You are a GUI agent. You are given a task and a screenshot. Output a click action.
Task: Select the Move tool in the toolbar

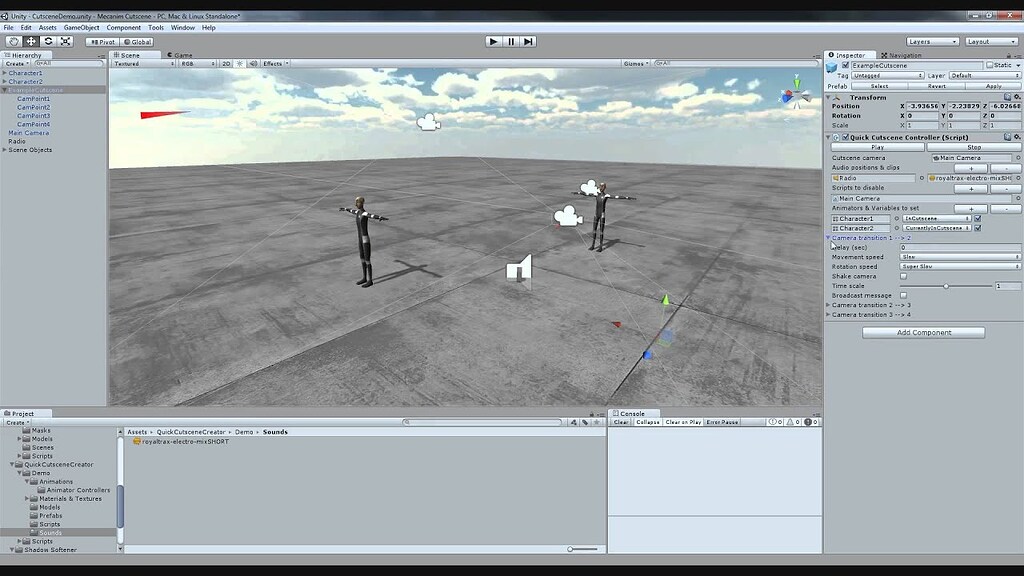coord(30,41)
